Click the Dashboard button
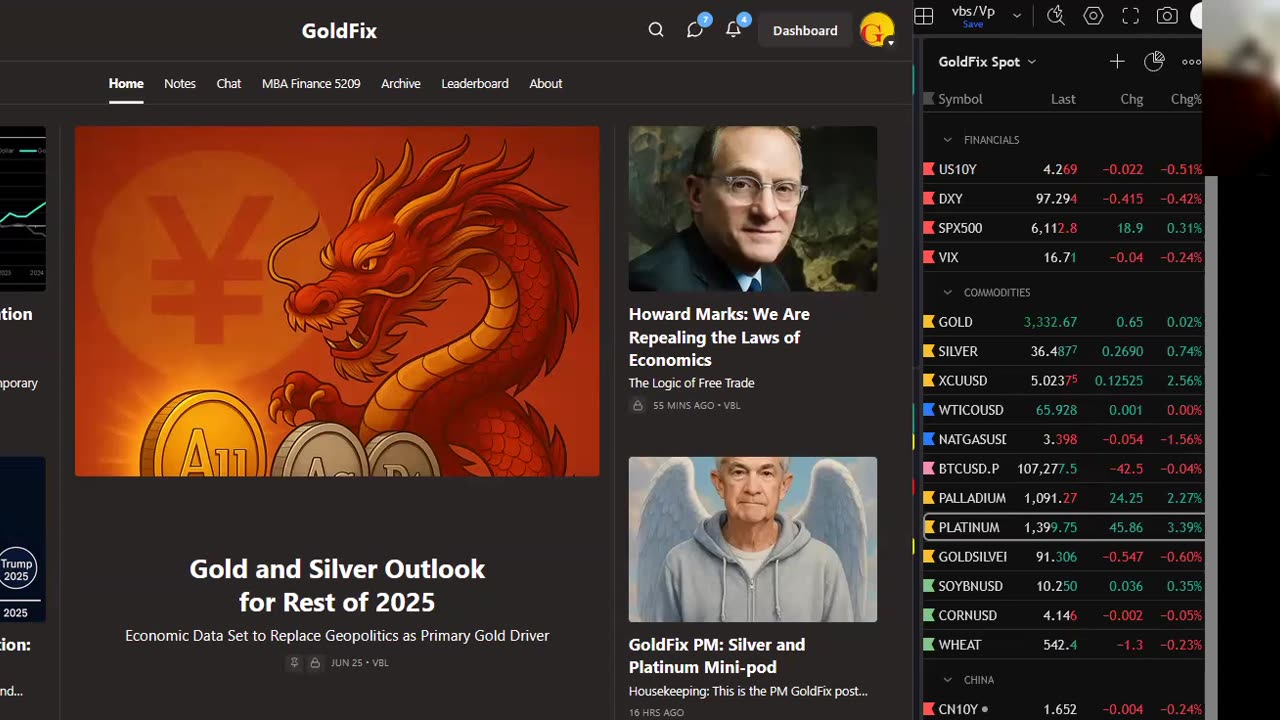Viewport: 1280px width, 720px height. (805, 30)
